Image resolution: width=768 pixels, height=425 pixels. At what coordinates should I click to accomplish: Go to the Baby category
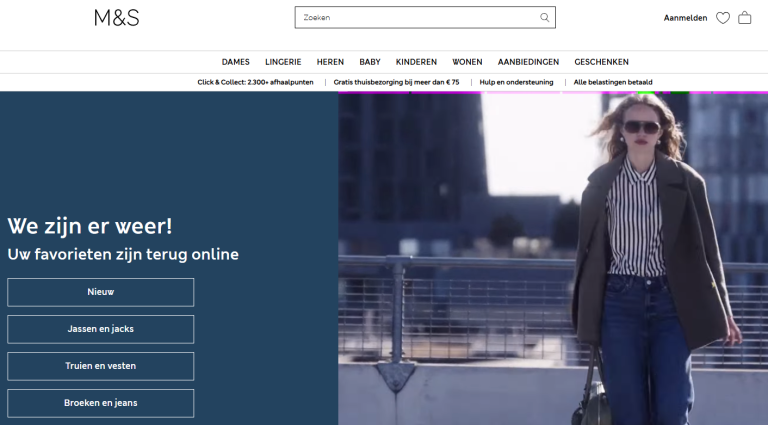[370, 62]
